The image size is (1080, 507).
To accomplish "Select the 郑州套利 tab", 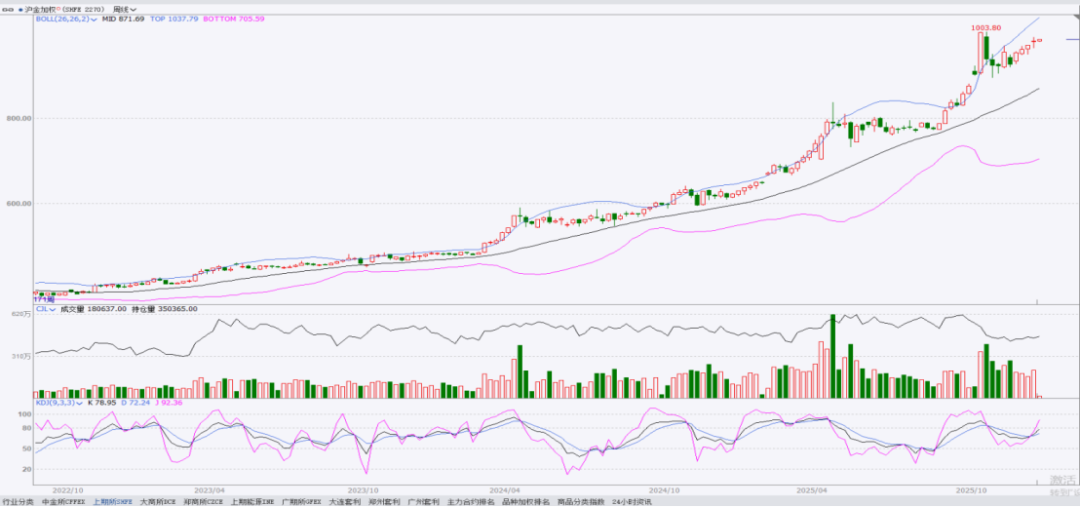I will pos(384,502).
